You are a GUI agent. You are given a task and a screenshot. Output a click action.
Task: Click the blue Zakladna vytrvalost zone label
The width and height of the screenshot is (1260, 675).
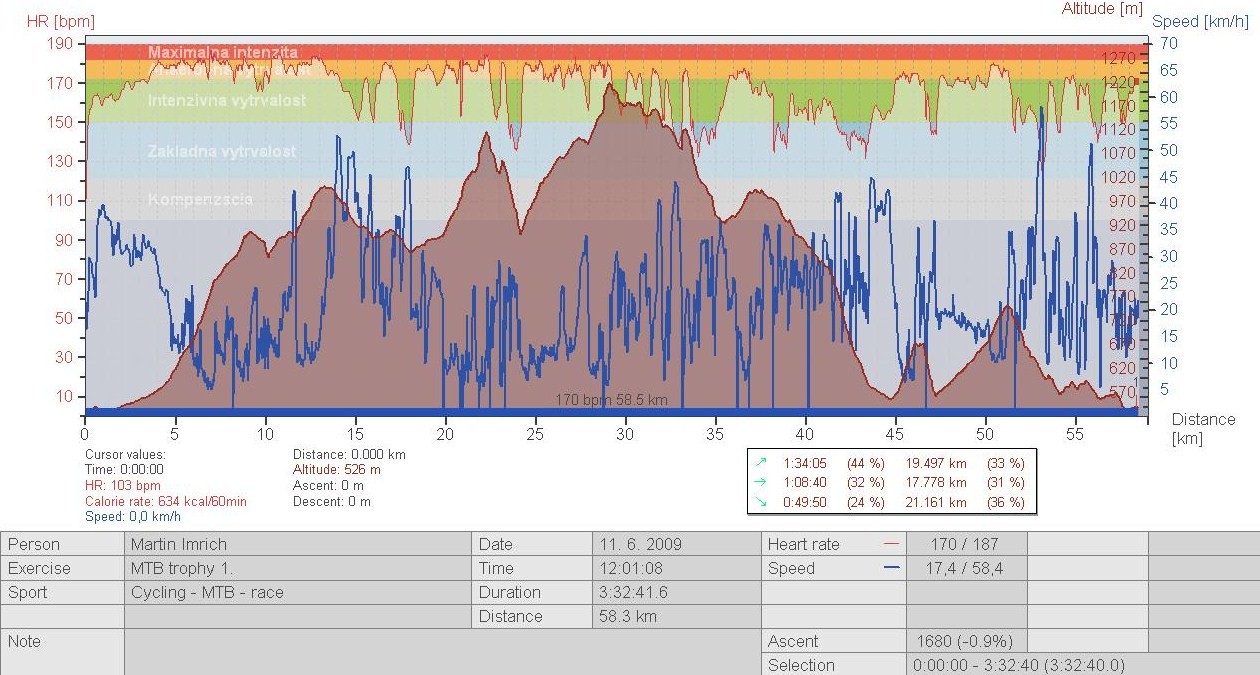pos(221,151)
